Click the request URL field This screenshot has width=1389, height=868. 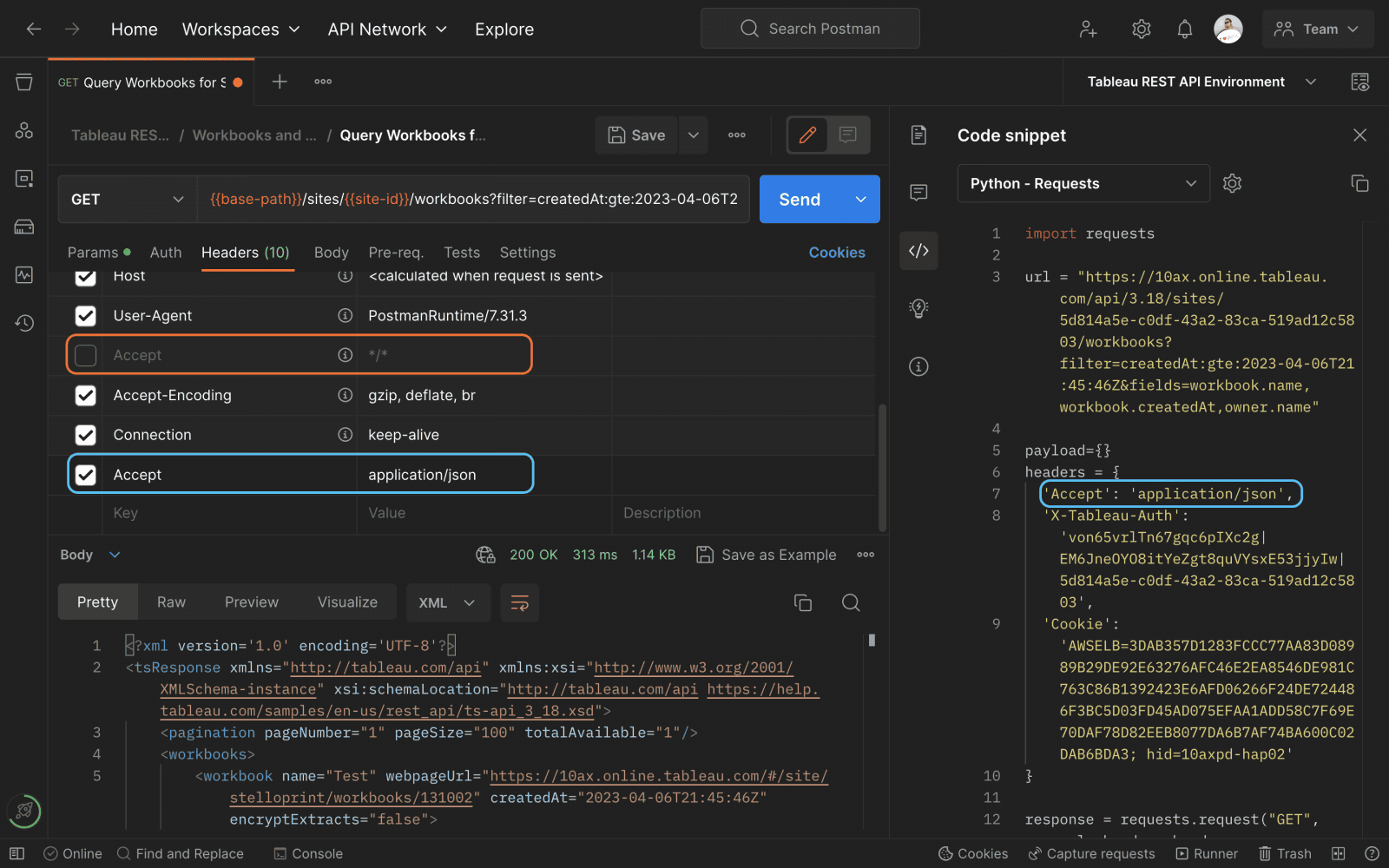click(x=473, y=199)
